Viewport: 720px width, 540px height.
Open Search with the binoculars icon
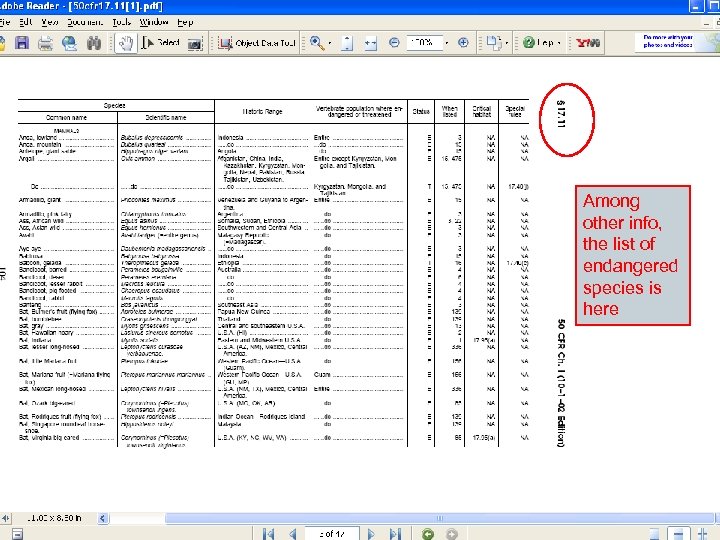point(94,43)
